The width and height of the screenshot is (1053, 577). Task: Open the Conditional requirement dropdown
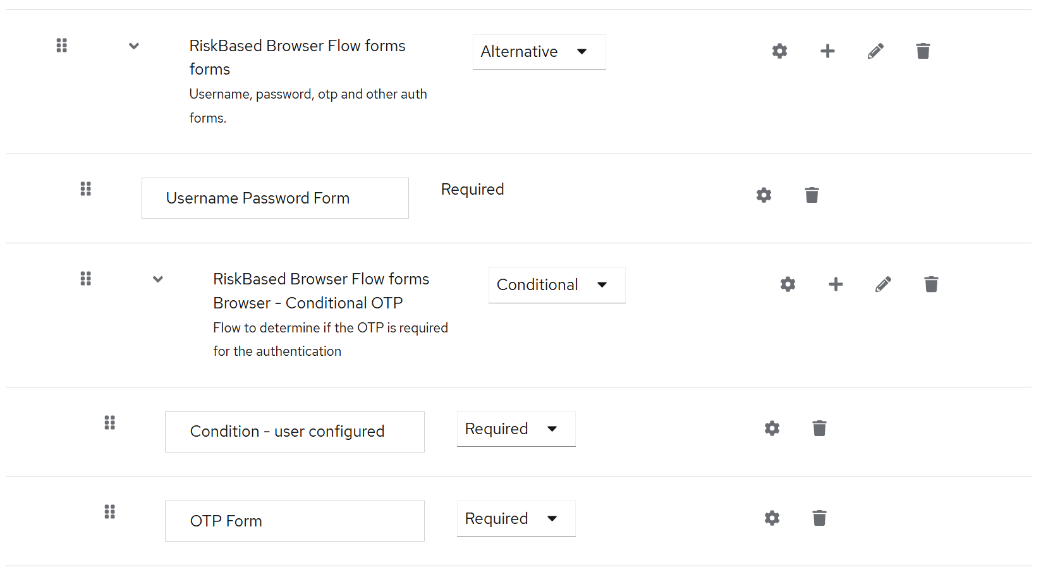556,285
